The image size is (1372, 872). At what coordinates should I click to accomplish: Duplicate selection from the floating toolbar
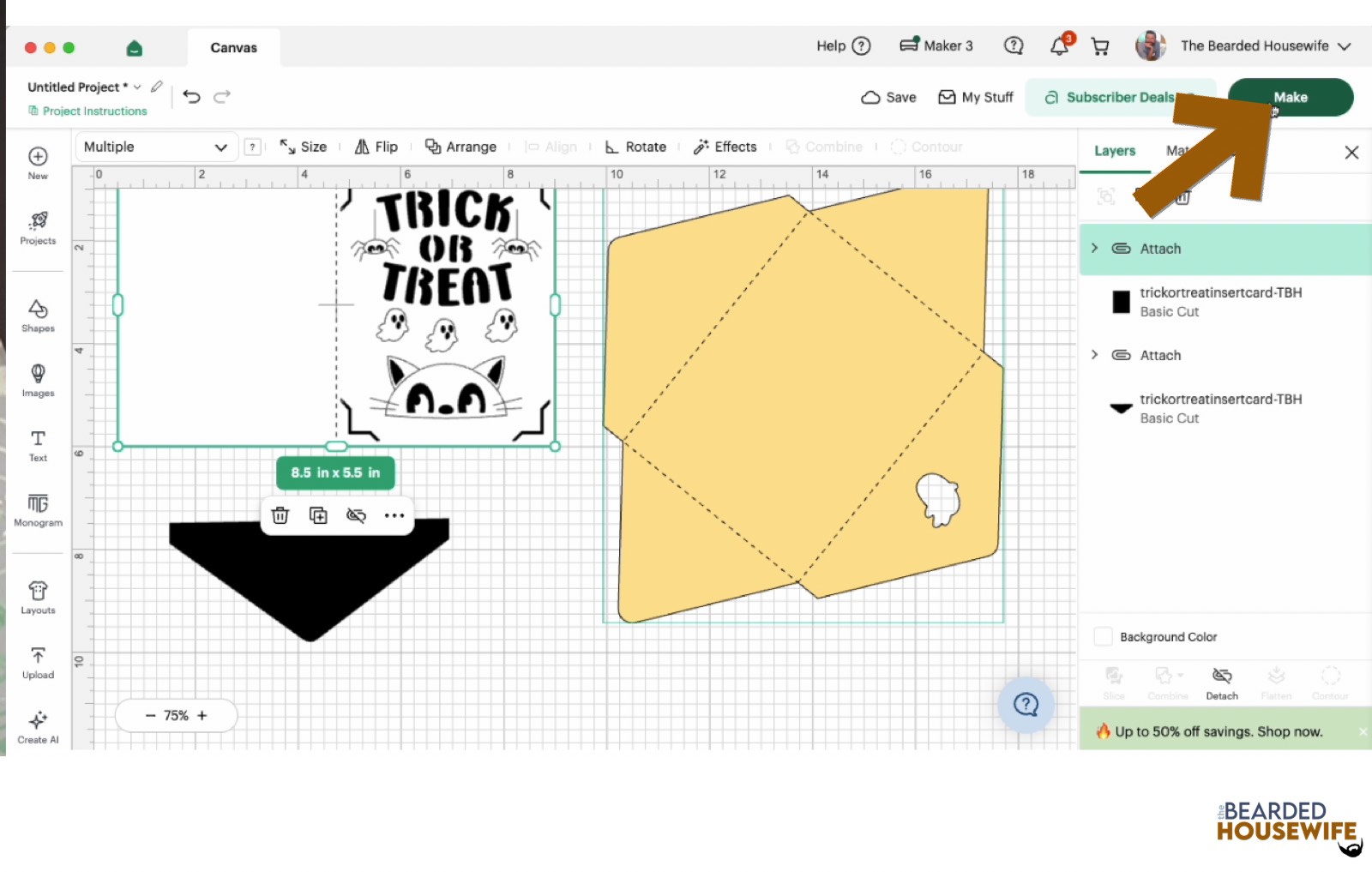point(318,515)
